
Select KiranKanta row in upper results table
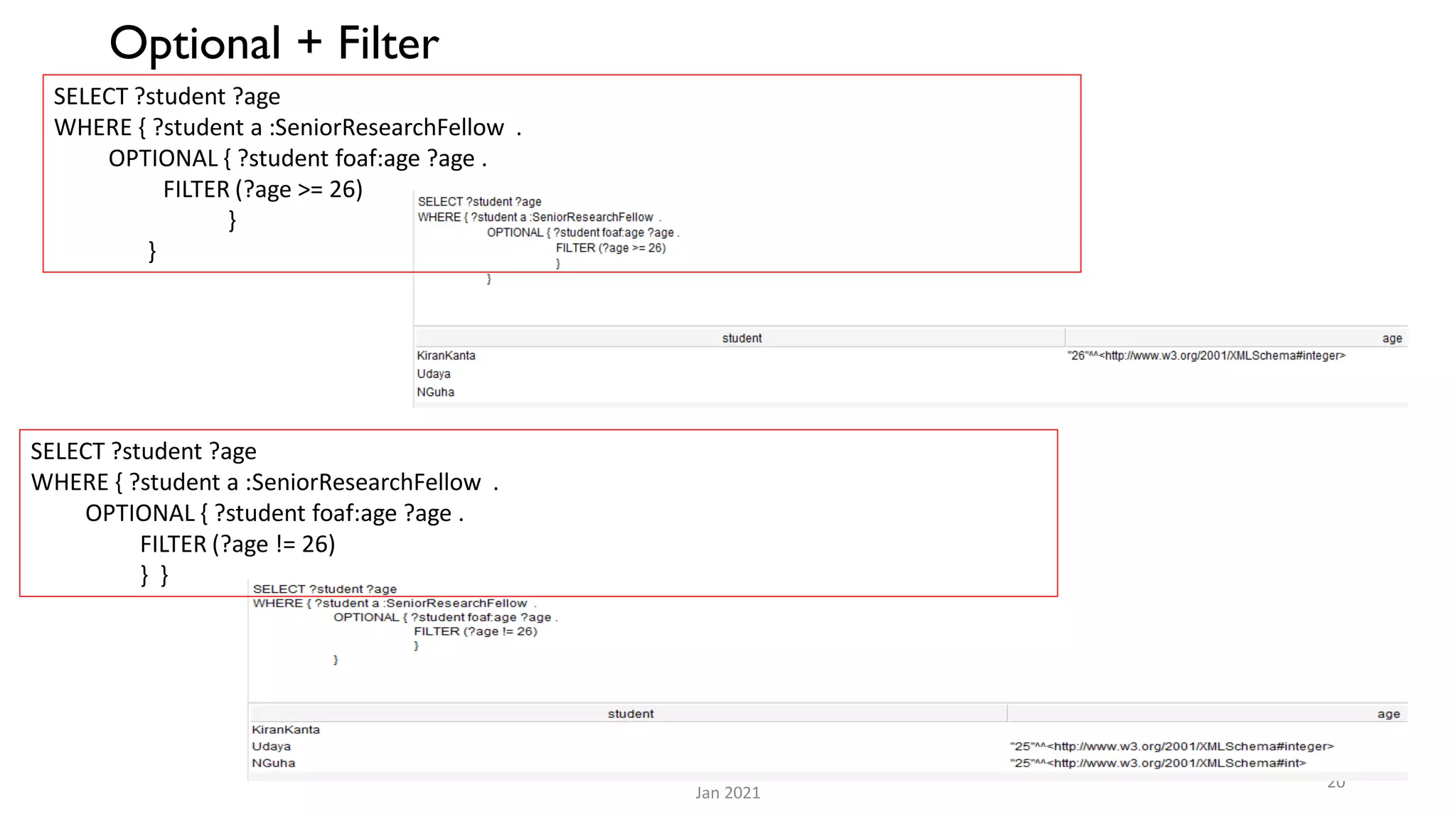[x=911, y=355]
